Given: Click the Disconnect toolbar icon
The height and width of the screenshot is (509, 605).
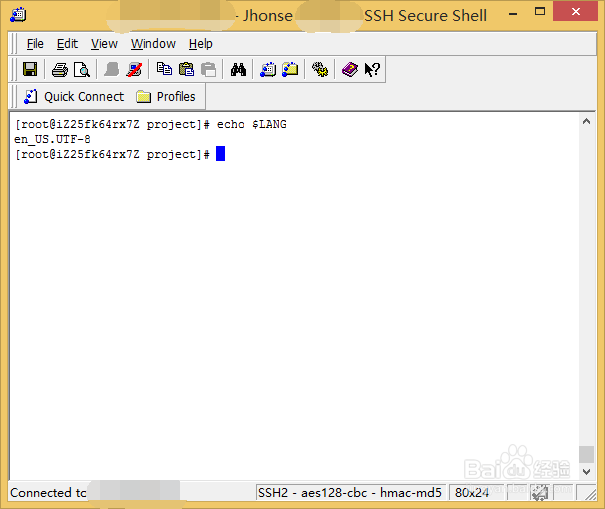Looking at the screenshot, I should pos(134,70).
